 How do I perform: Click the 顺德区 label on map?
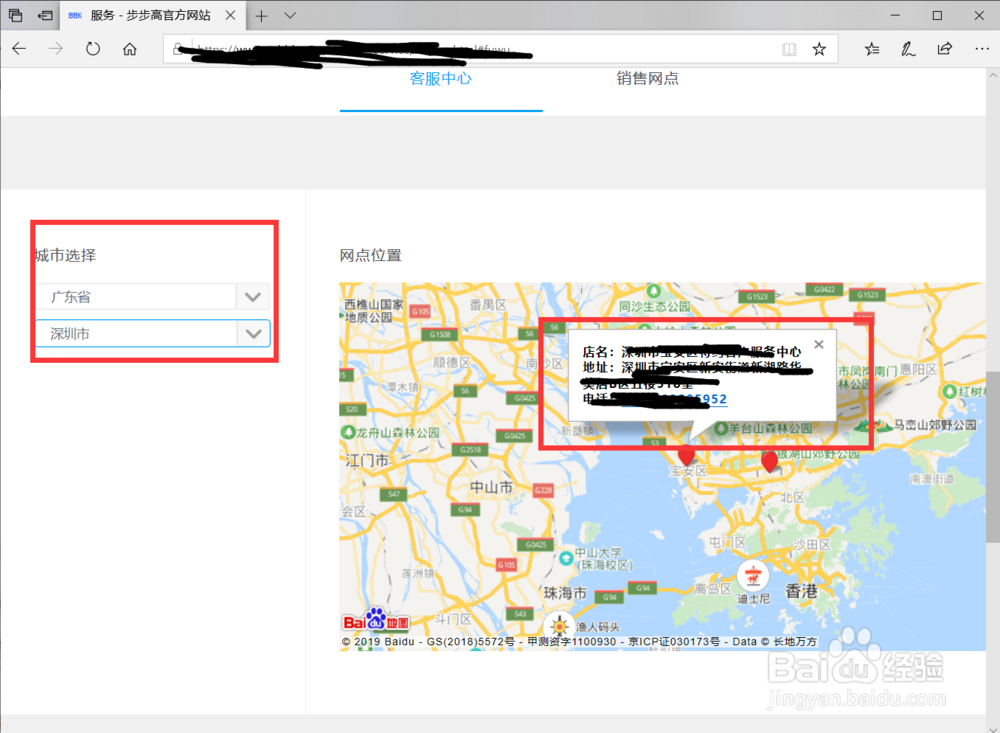click(x=452, y=362)
